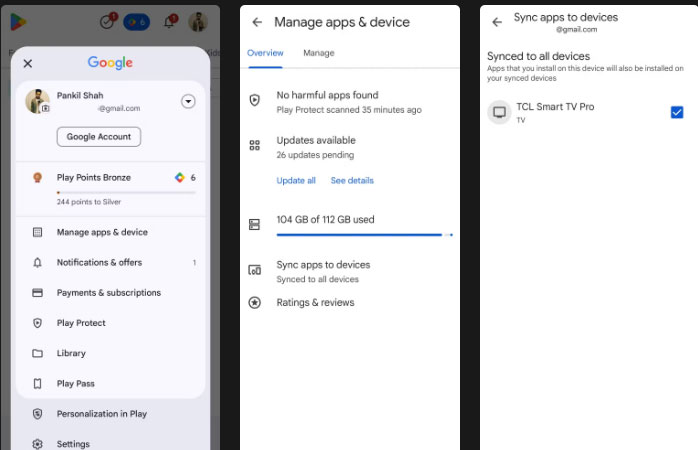Screen dimensions: 698x450
Task: Switch to the Overview tab
Action: [x=265, y=53]
